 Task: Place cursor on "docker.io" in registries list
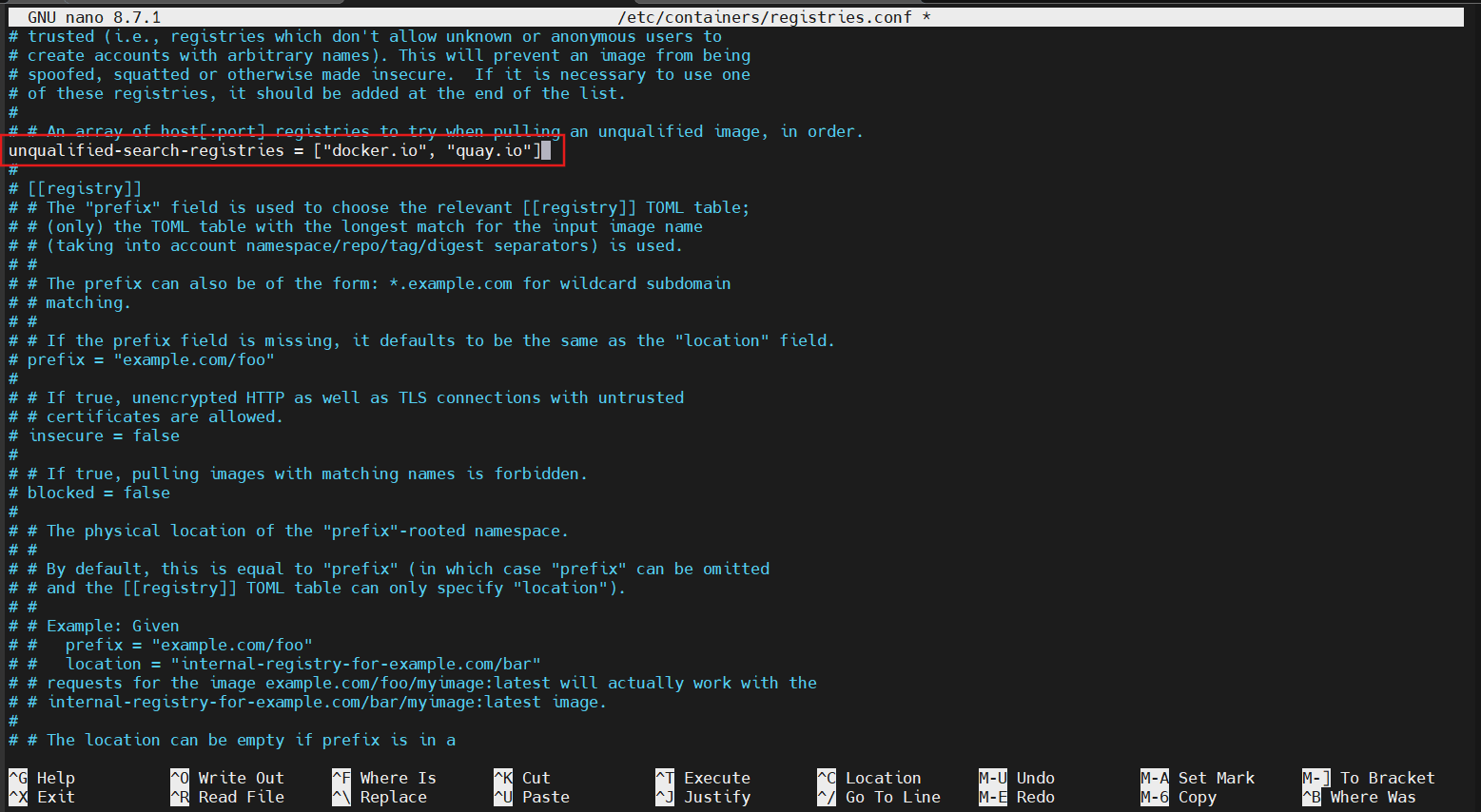pyautogui.click(x=375, y=150)
